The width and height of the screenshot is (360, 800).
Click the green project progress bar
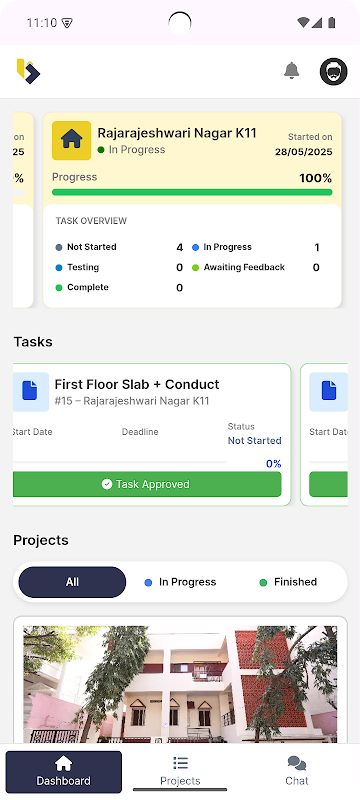tap(192, 192)
